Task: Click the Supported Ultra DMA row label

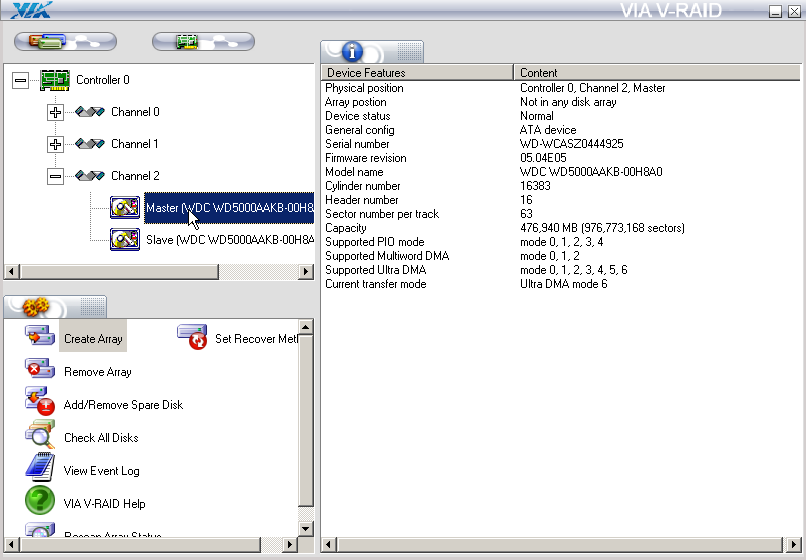Action: tap(376, 270)
